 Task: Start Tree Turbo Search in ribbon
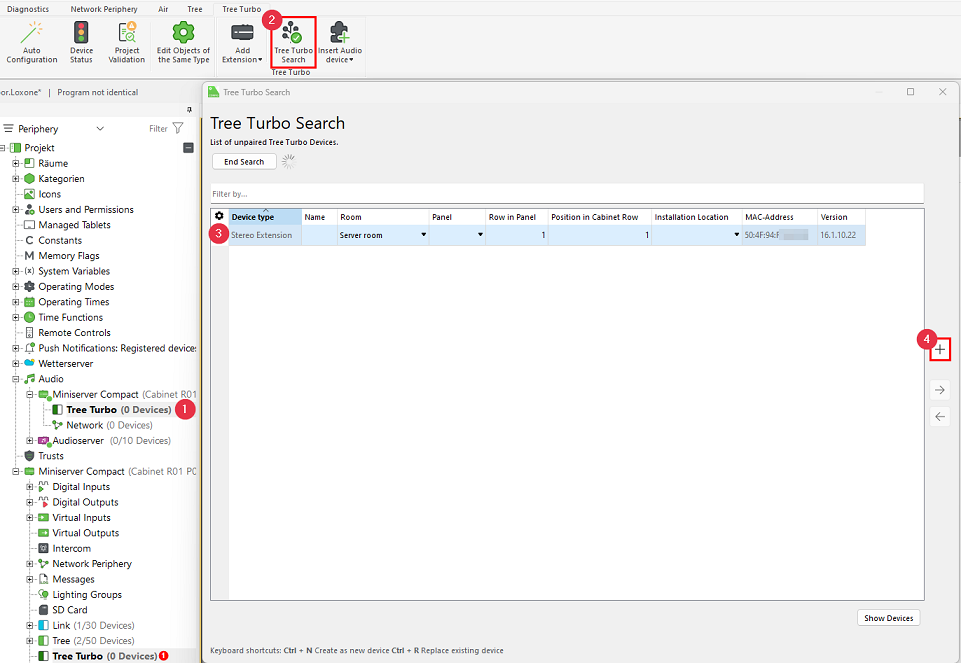pyautogui.click(x=293, y=40)
